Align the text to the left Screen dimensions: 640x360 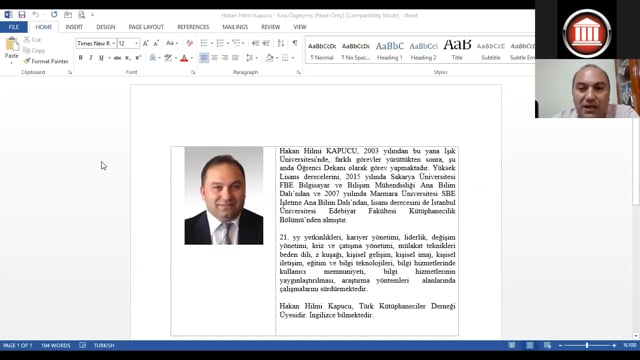pyautogui.click(x=204, y=58)
